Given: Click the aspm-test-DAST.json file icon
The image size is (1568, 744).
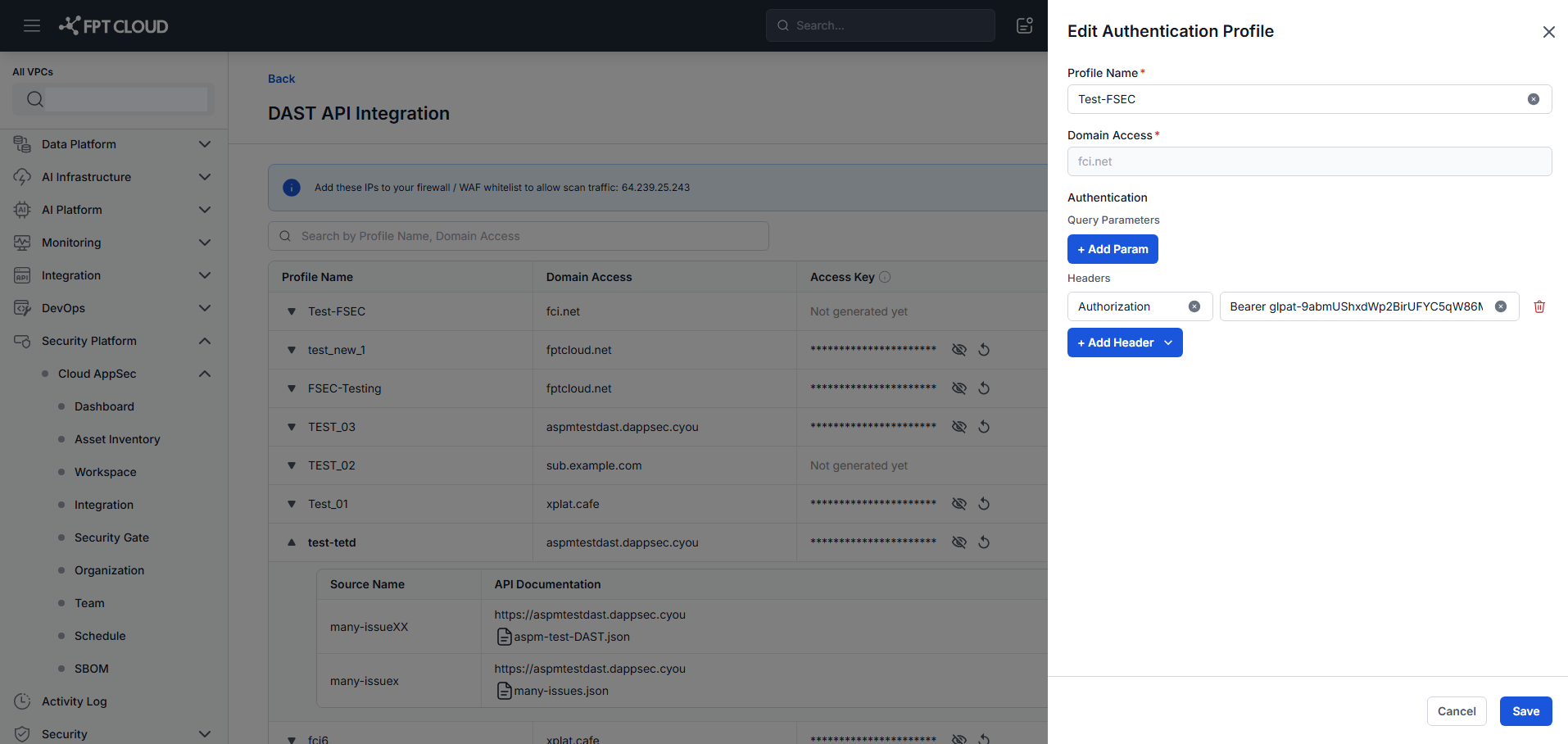Looking at the screenshot, I should [505, 637].
